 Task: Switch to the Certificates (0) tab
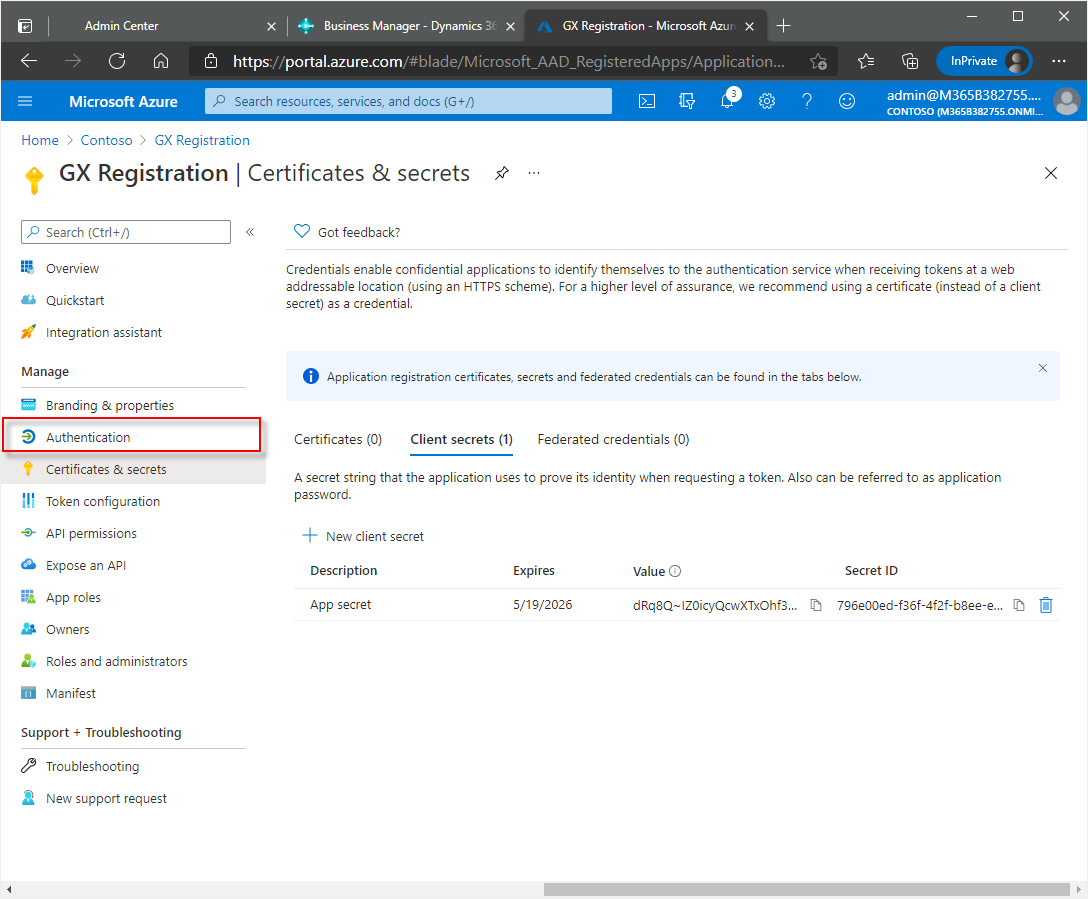pyautogui.click(x=338, y=439)
